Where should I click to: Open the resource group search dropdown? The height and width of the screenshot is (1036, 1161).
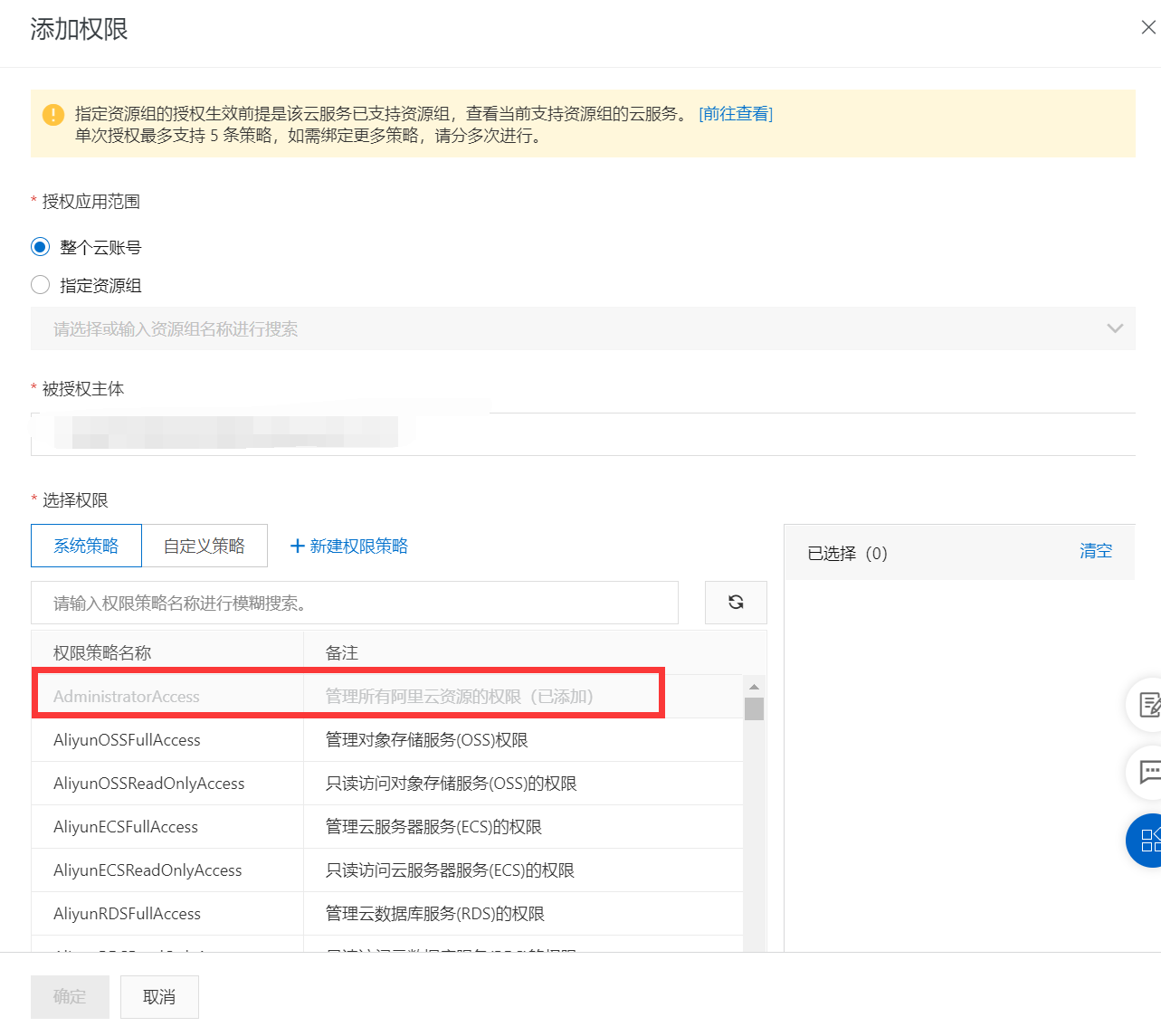point(583,328)
